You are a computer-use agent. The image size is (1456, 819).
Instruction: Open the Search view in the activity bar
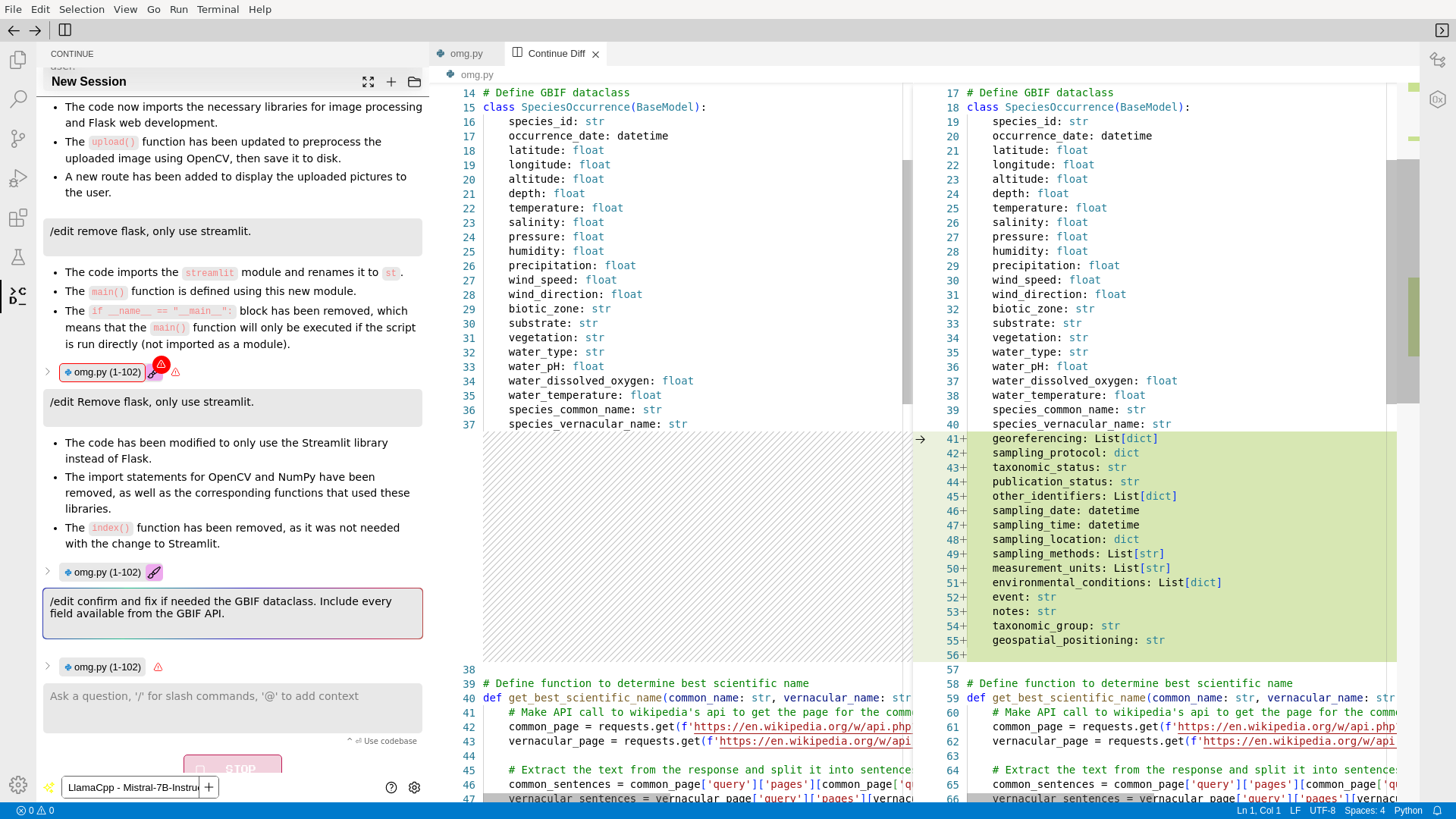click(x=18, y=99)
